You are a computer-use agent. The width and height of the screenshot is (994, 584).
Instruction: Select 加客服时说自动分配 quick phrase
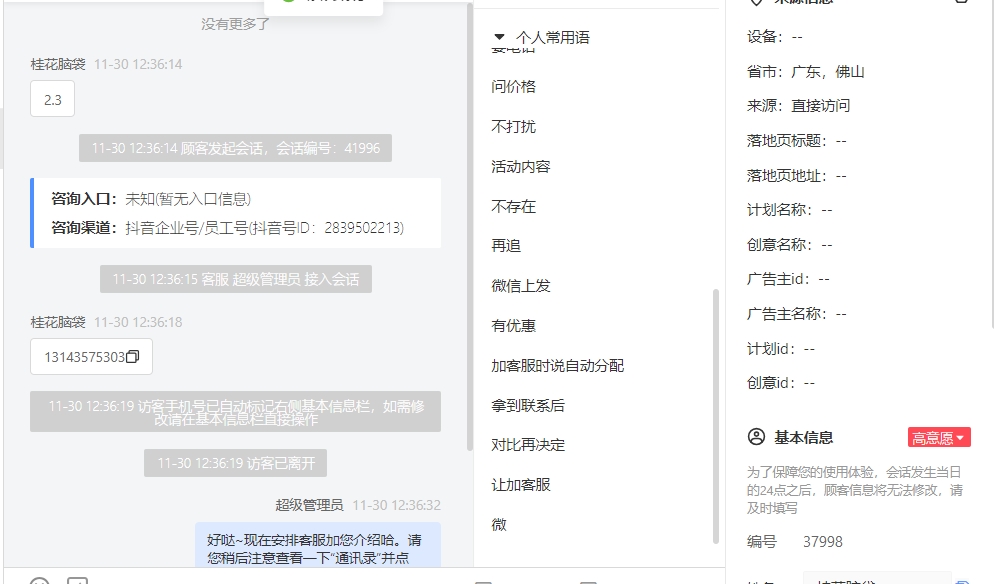click(558, 366)
